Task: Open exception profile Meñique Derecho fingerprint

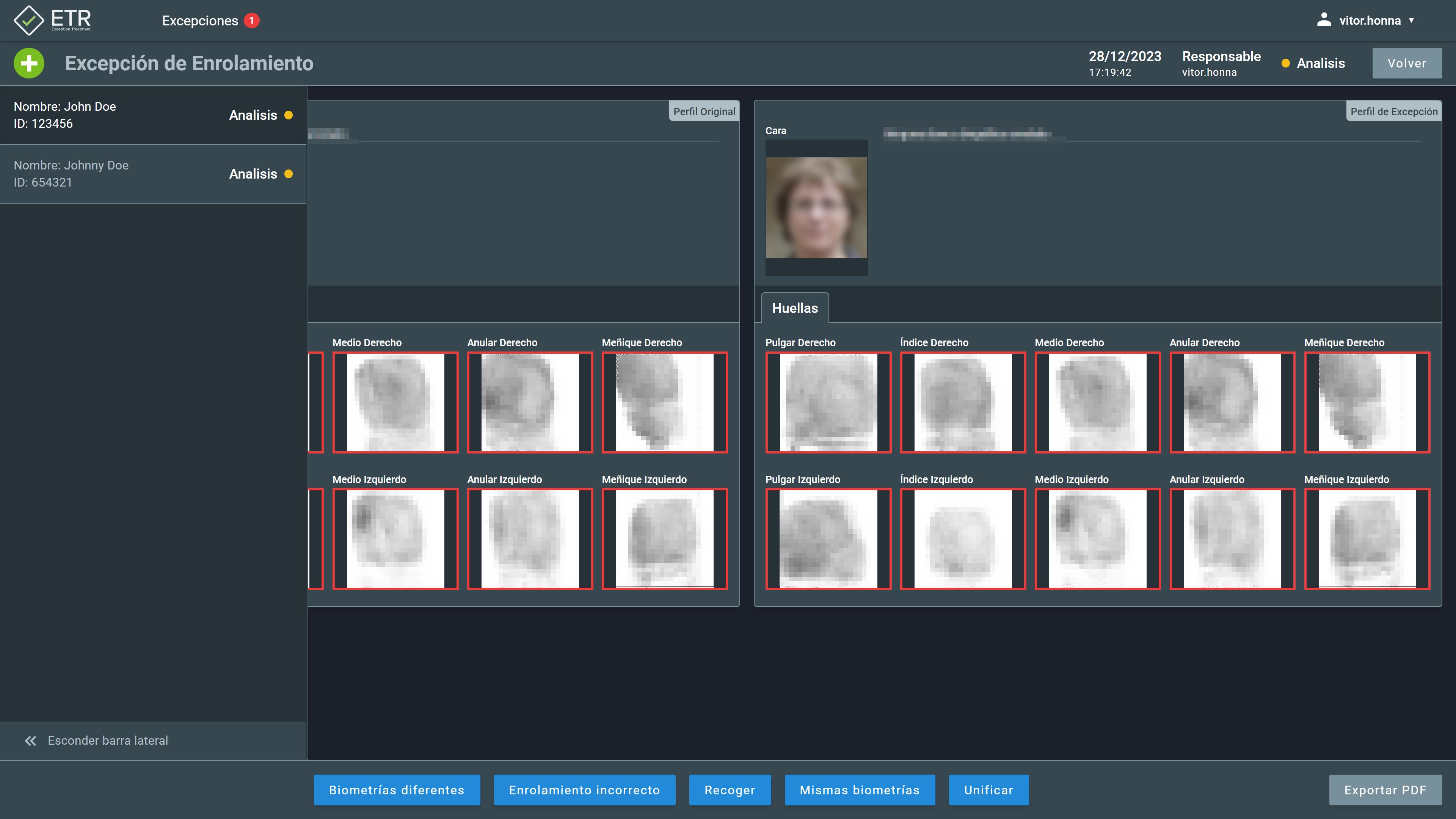Action: coord(1367,402)
